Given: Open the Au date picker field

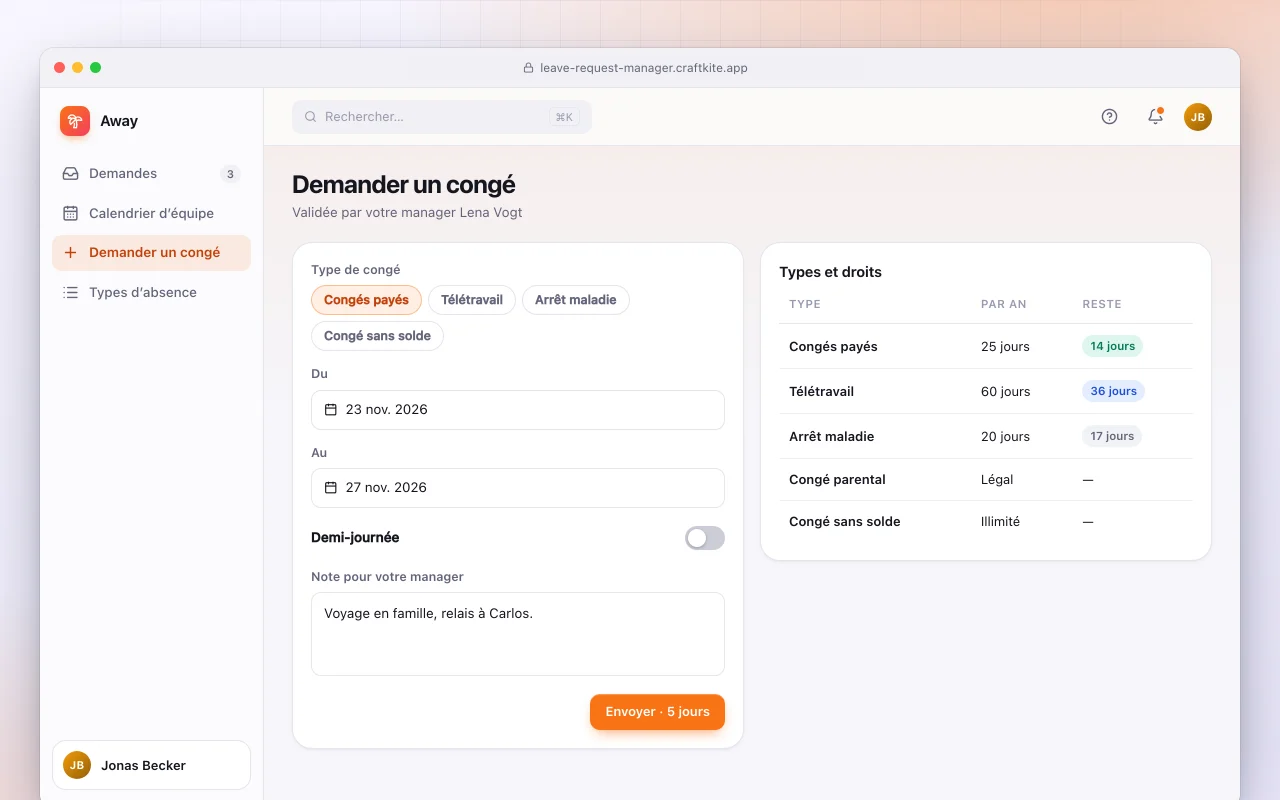Looking at the screenshot, I should pos(518,488).
